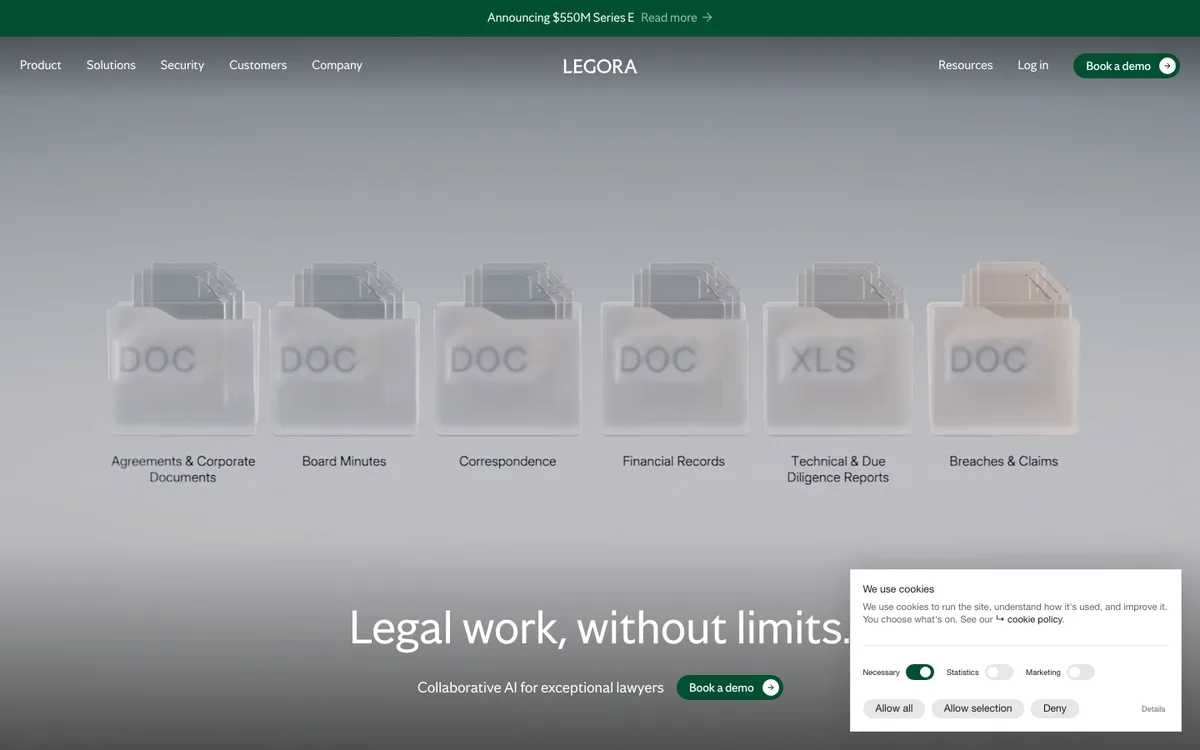Image resolution: width=1200 pixels, height=750 pixels.
Task: Click the Legal work, without limits headline
Action: 600,627
